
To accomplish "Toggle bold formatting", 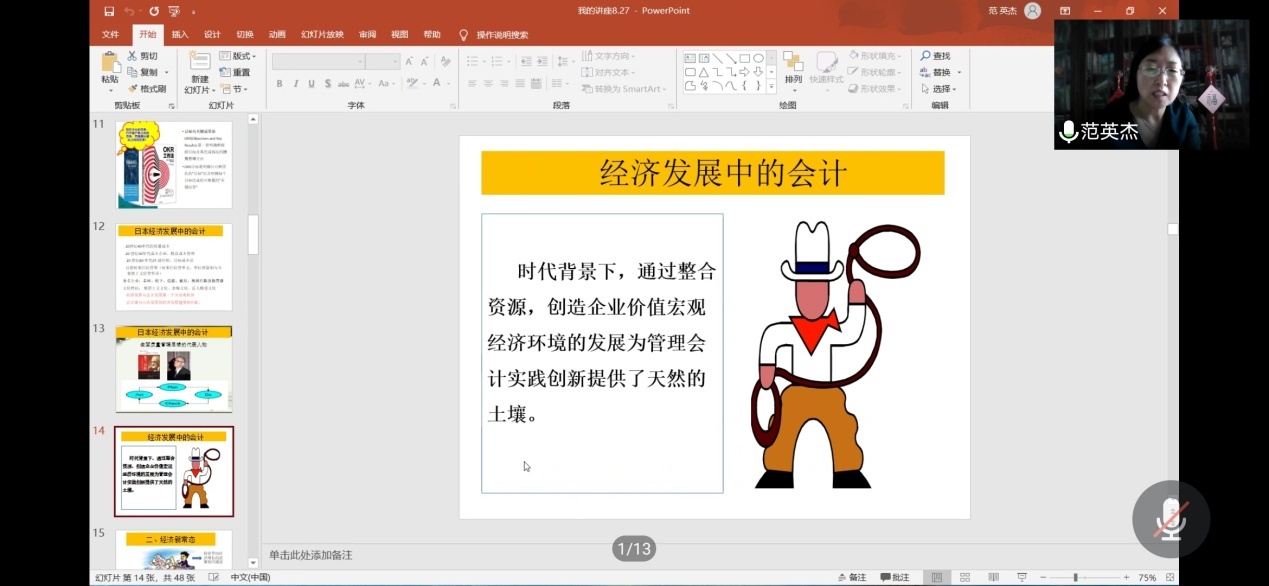I will [x=280, y=84].
